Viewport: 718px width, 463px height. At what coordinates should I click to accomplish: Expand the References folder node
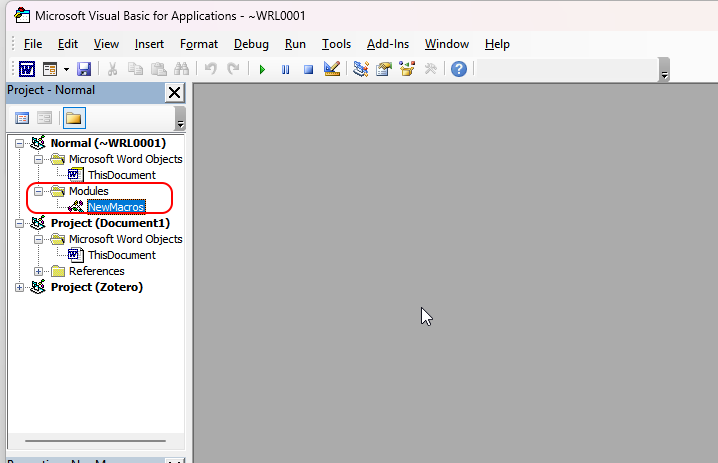tap(39, 271)
